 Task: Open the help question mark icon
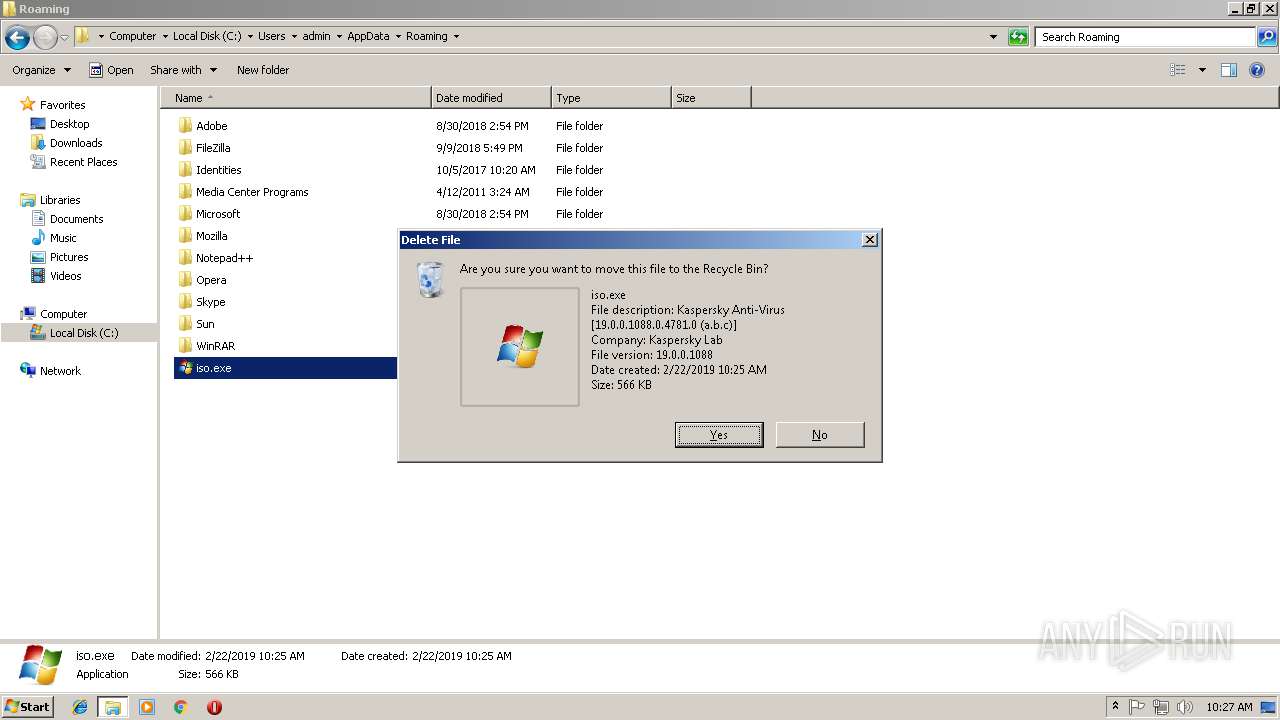1257,70
